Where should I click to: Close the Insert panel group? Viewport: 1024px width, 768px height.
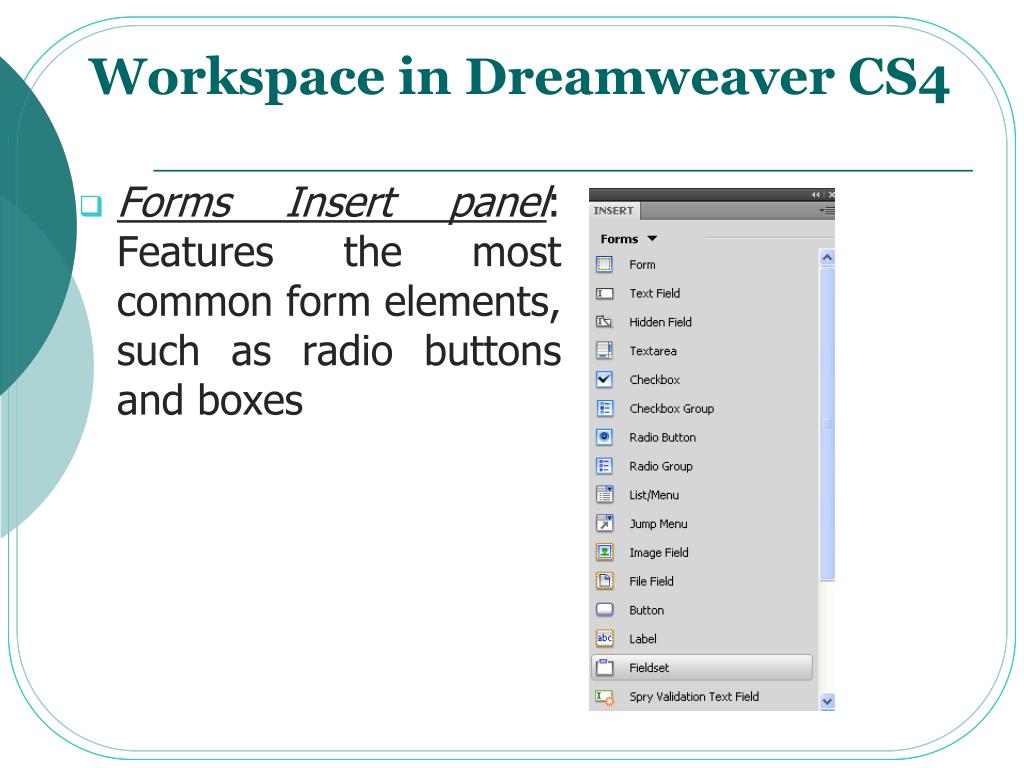coord(831,195)
